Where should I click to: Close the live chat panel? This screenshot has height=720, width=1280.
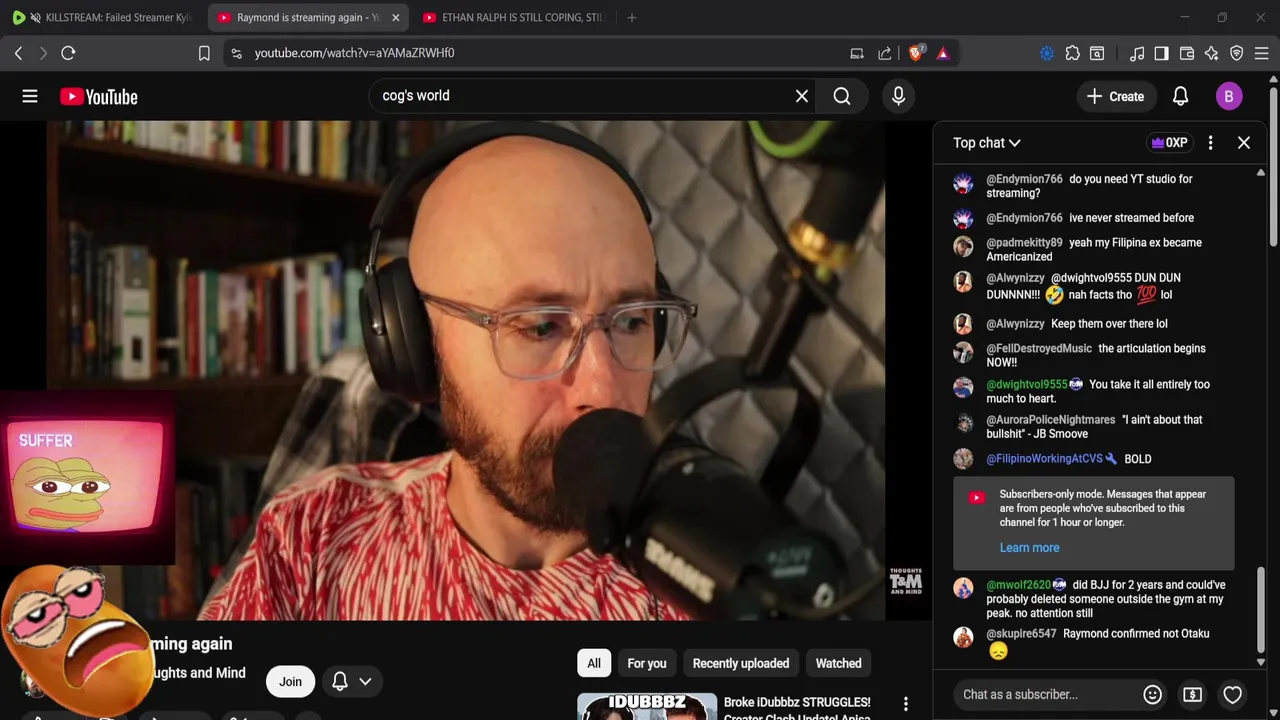point(1244,143)
